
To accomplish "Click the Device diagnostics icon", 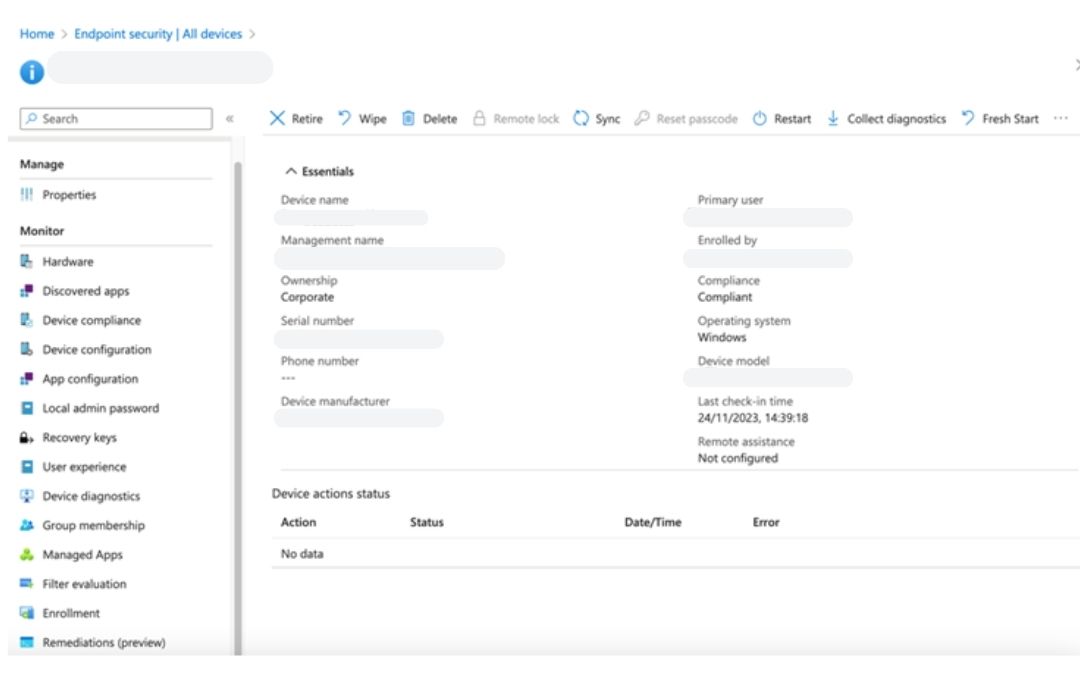I will pos(27,496).
